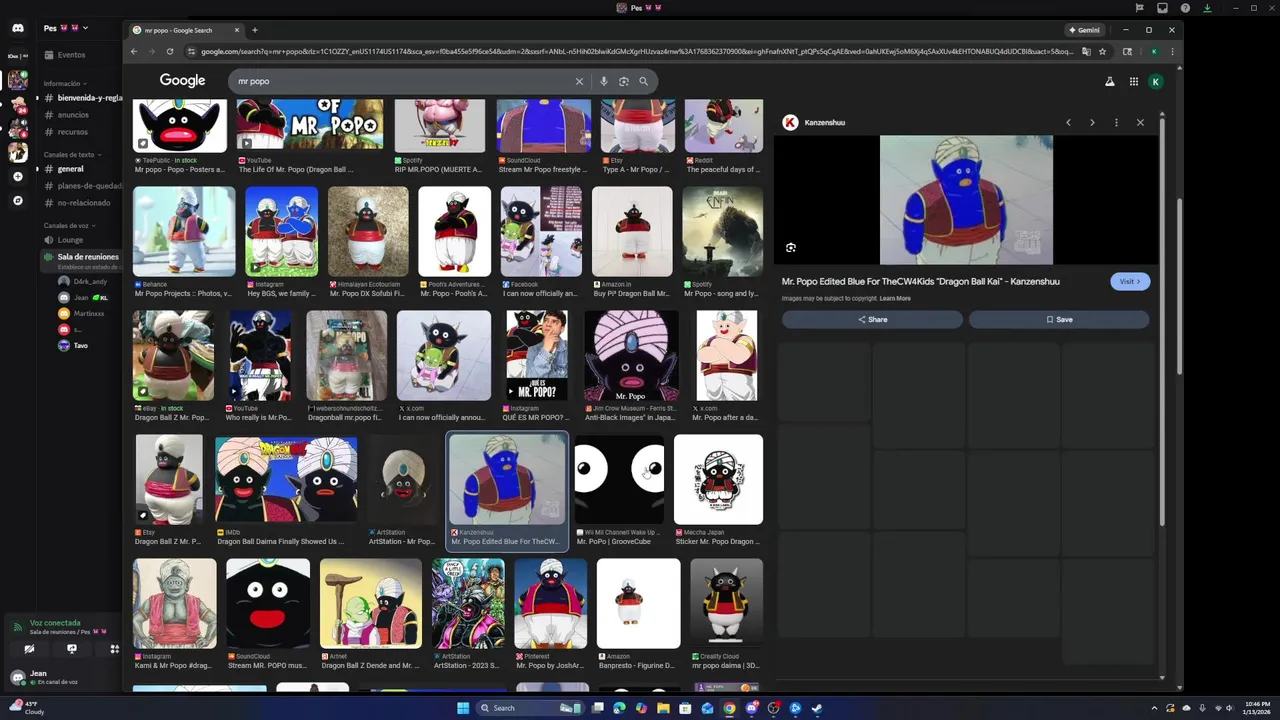
Task: Open the bienvenida-y-reglas channel
Action: pos(82,98)
